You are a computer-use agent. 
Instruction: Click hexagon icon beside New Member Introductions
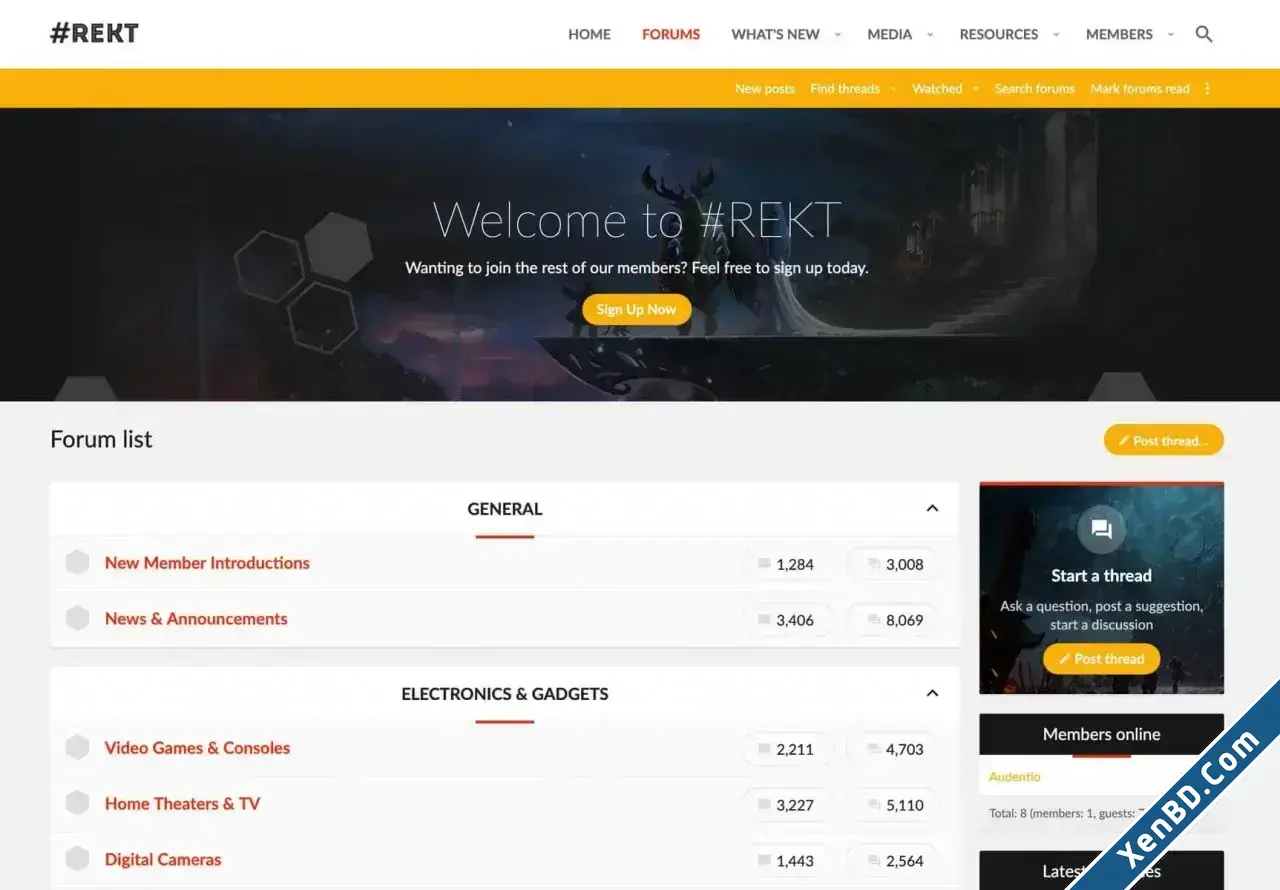(77, 563)
